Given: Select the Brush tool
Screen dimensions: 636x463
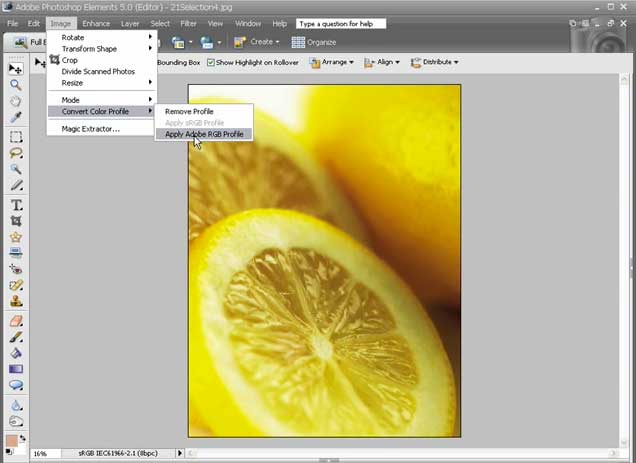Looking at the screenshot, I should [16, 337].
